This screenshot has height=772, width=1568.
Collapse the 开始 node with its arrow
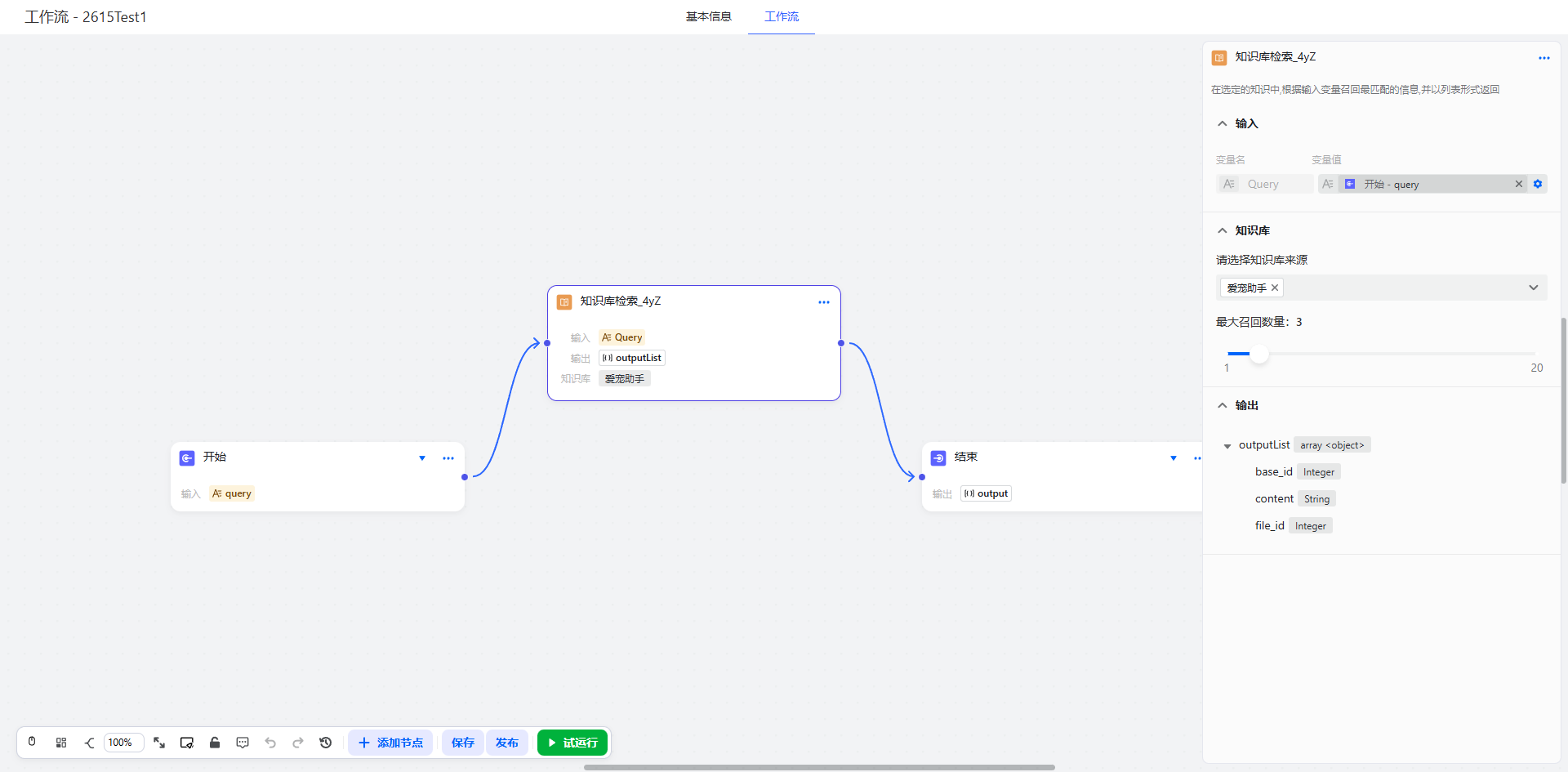click(422, 458)
